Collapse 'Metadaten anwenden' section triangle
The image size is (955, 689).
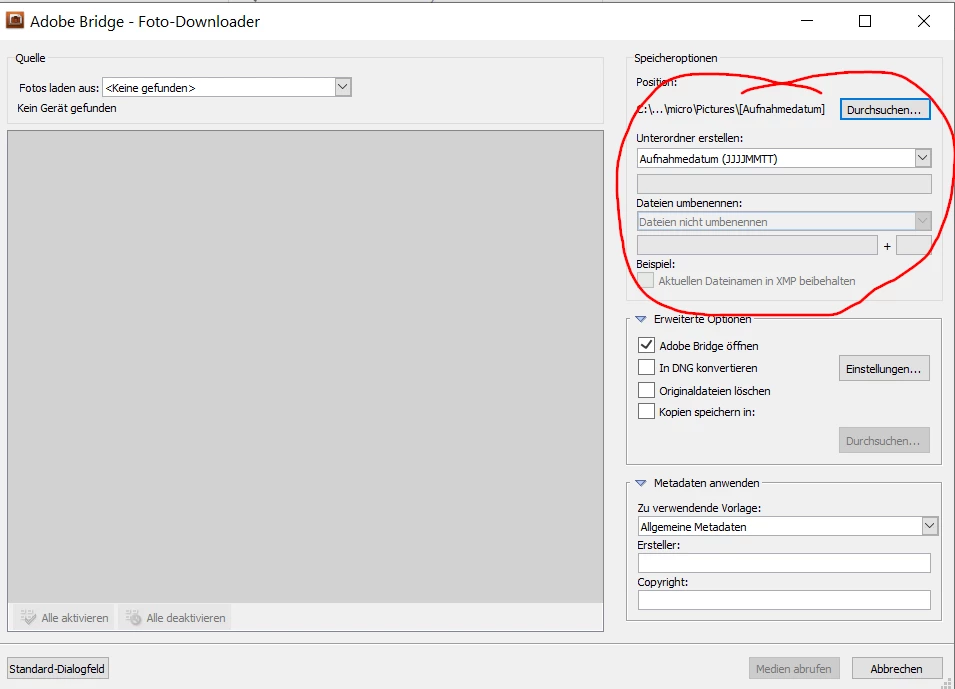pos(640,483)
